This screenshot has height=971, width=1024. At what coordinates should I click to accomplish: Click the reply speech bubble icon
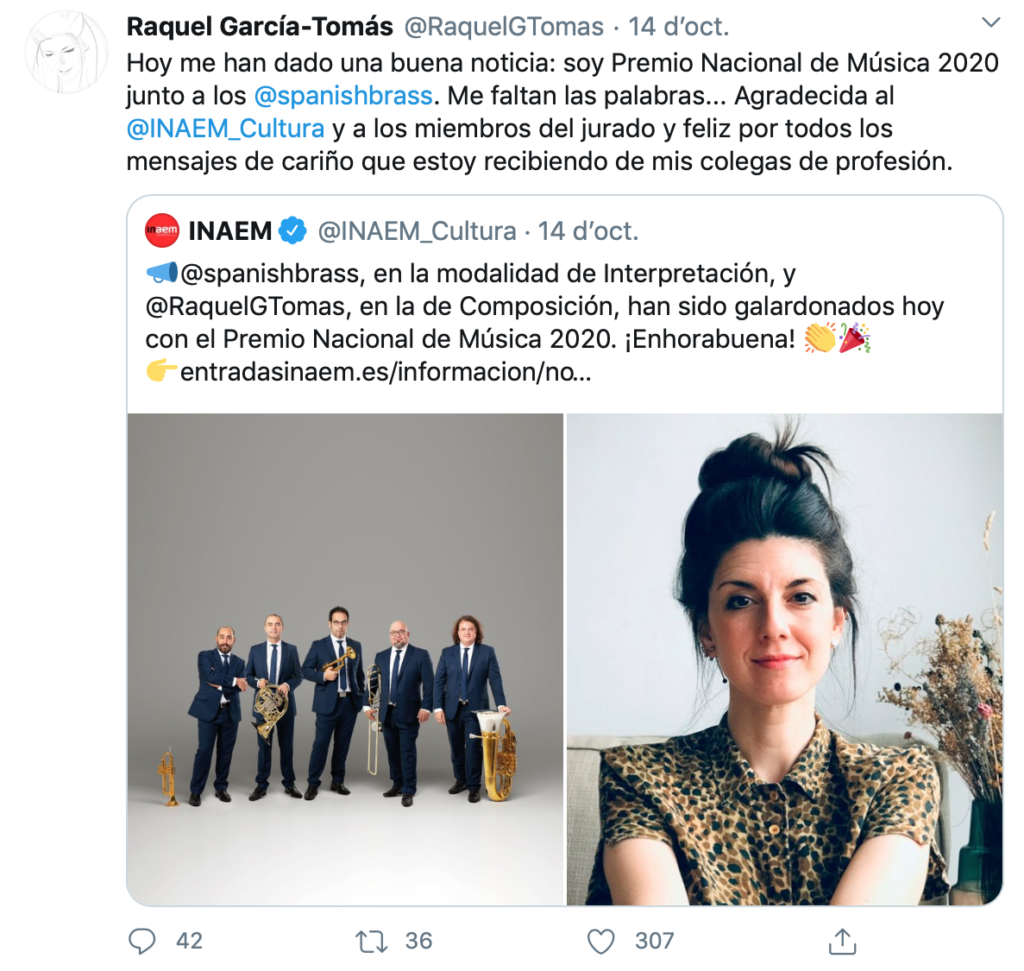point(142,941)
